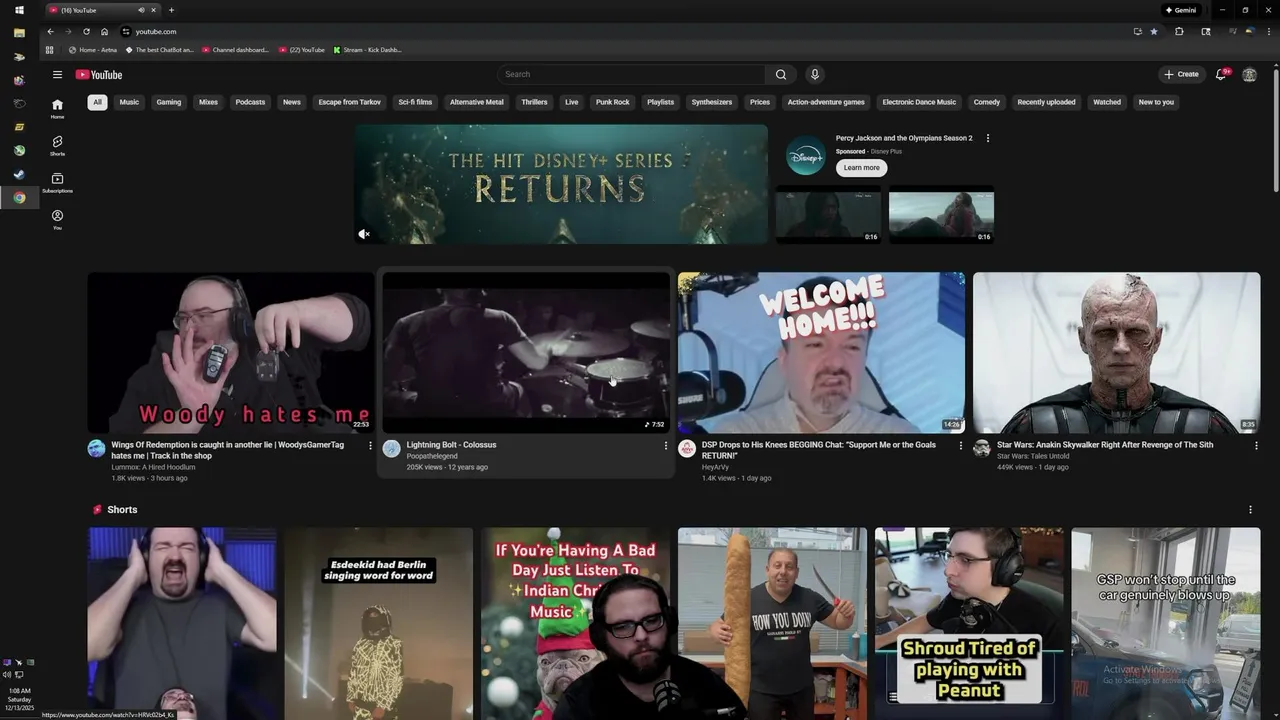The width and height of the screenshot is (1280, 720).
Task: Open the bookmarks apps grid icon
Action: point(50,50)
